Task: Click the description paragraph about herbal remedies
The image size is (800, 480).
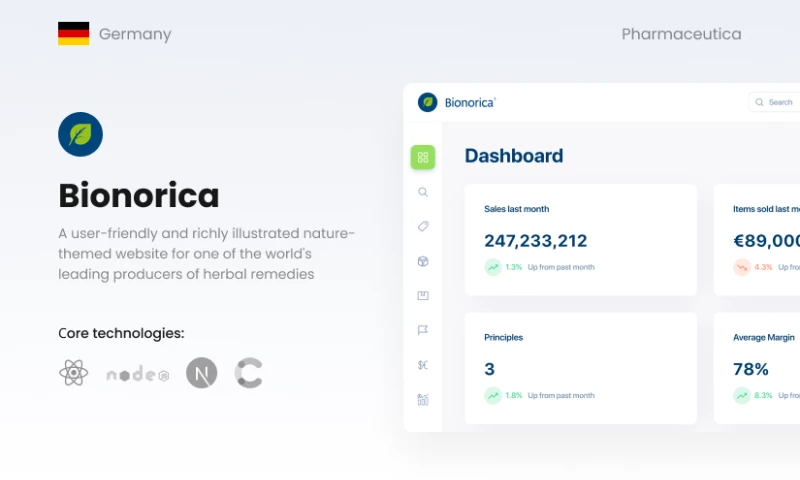Action: point(206,254)
